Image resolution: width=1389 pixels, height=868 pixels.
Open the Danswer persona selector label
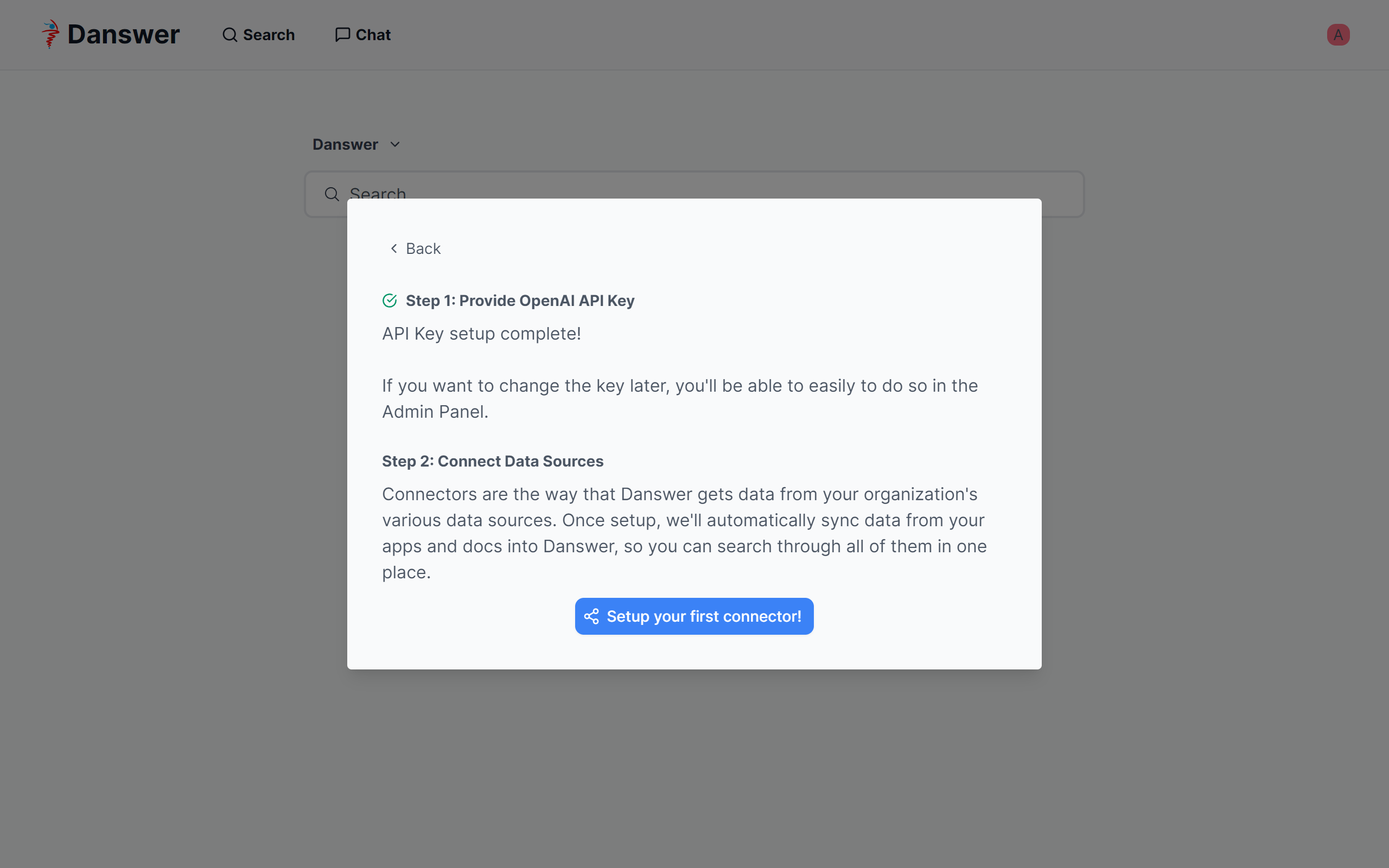[x=345, y=145]
